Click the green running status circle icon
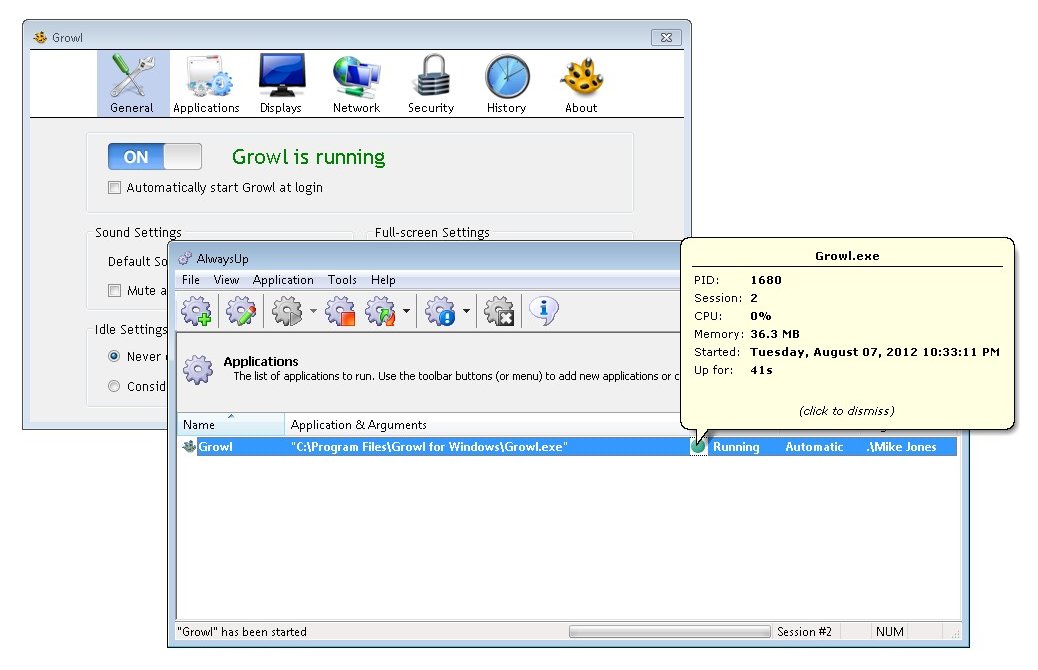Screen dimensions: 1038x670 pos(698,447)
